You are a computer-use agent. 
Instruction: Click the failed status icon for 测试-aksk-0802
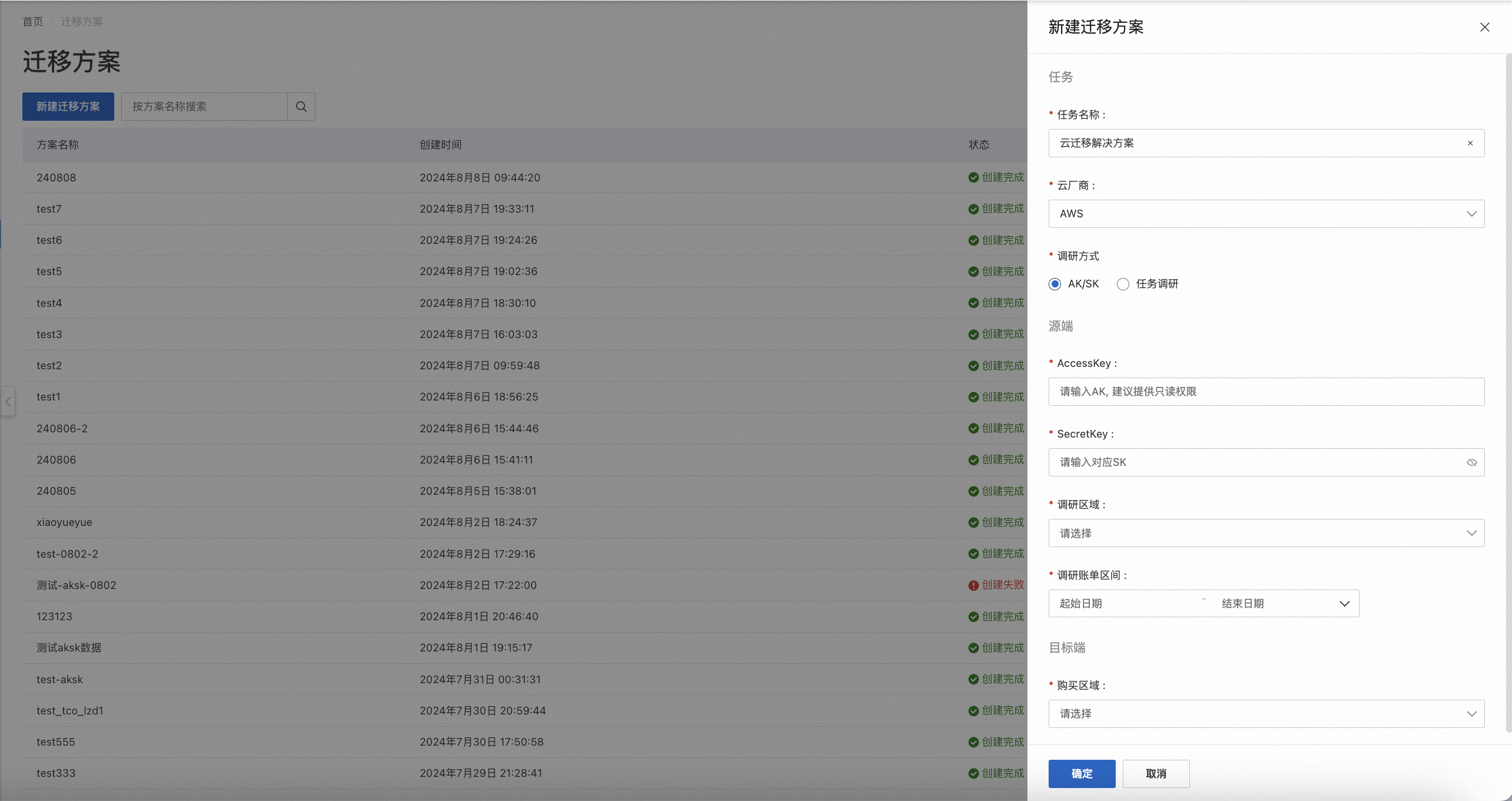973,585
